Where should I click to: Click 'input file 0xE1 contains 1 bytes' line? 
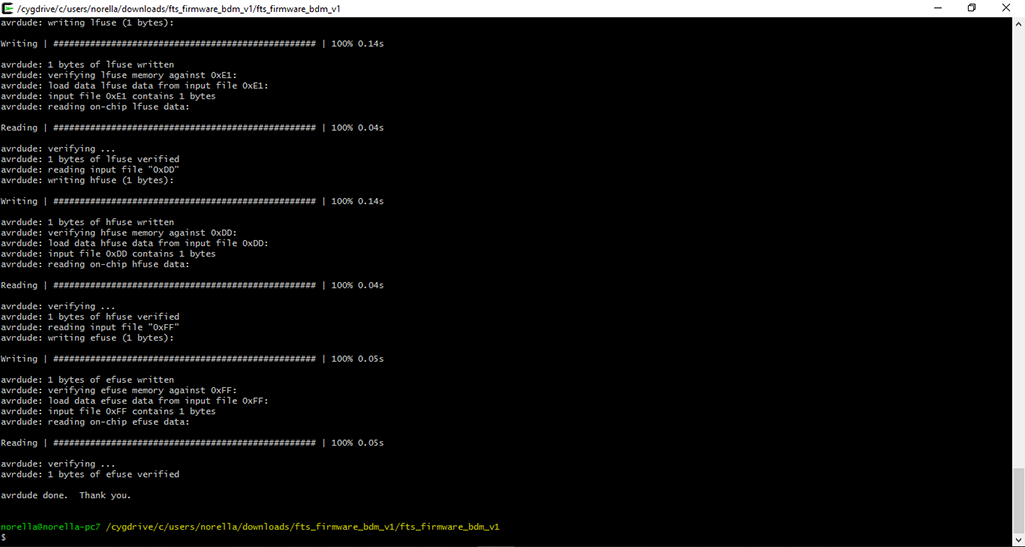pyautogui.click(x=108, y=96)
